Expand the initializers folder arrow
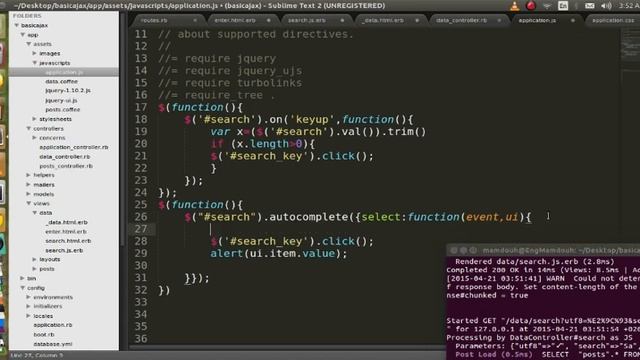The width and height of the screenshot is (640, 360). (x=29, y=306)
